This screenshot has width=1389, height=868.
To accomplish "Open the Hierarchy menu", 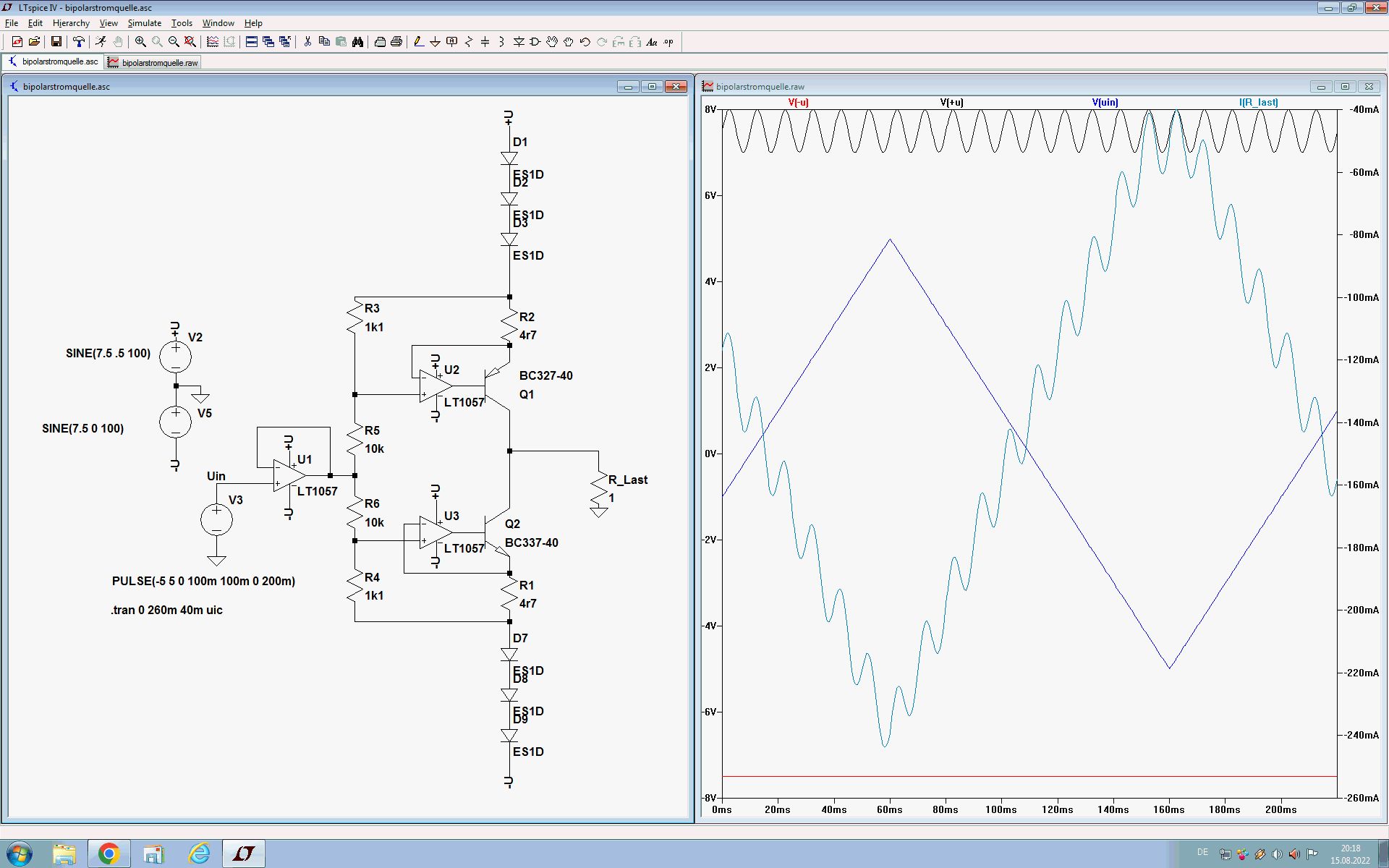I will (71, 23).
